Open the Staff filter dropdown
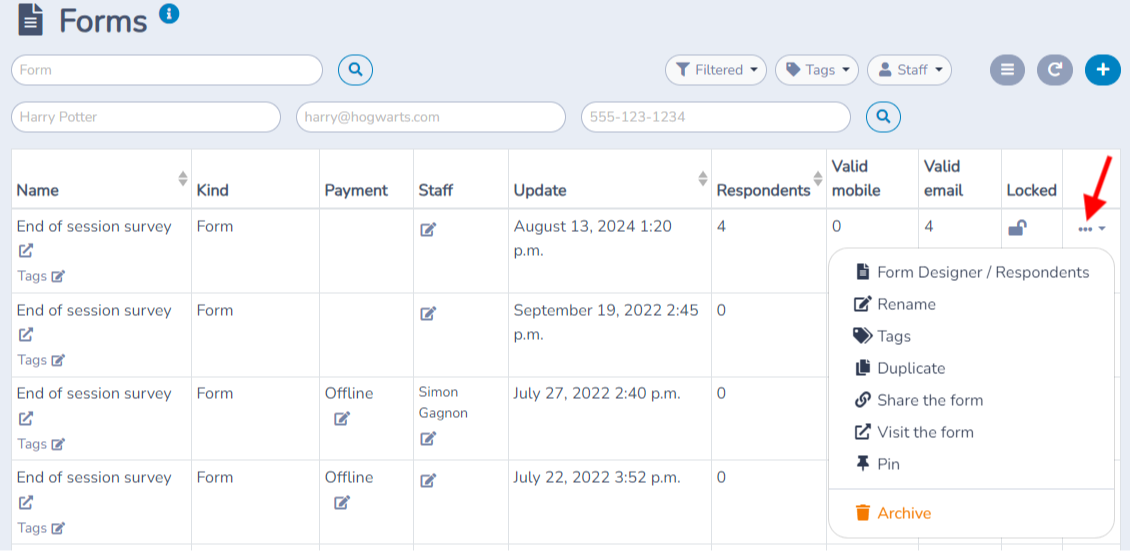 [x=909, y=70]
